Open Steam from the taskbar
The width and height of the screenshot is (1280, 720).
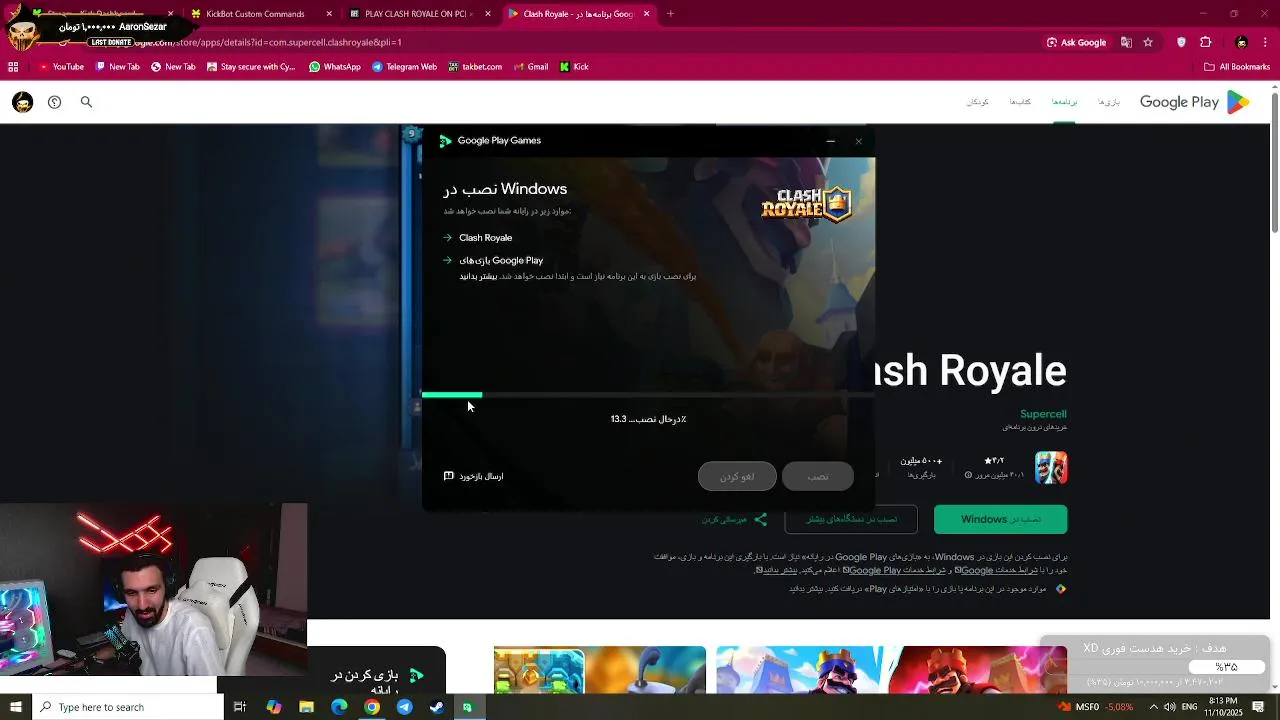point(437,707)
